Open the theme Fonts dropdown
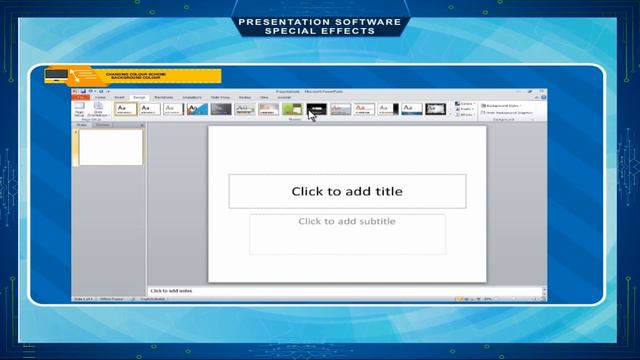 [464, 109]
